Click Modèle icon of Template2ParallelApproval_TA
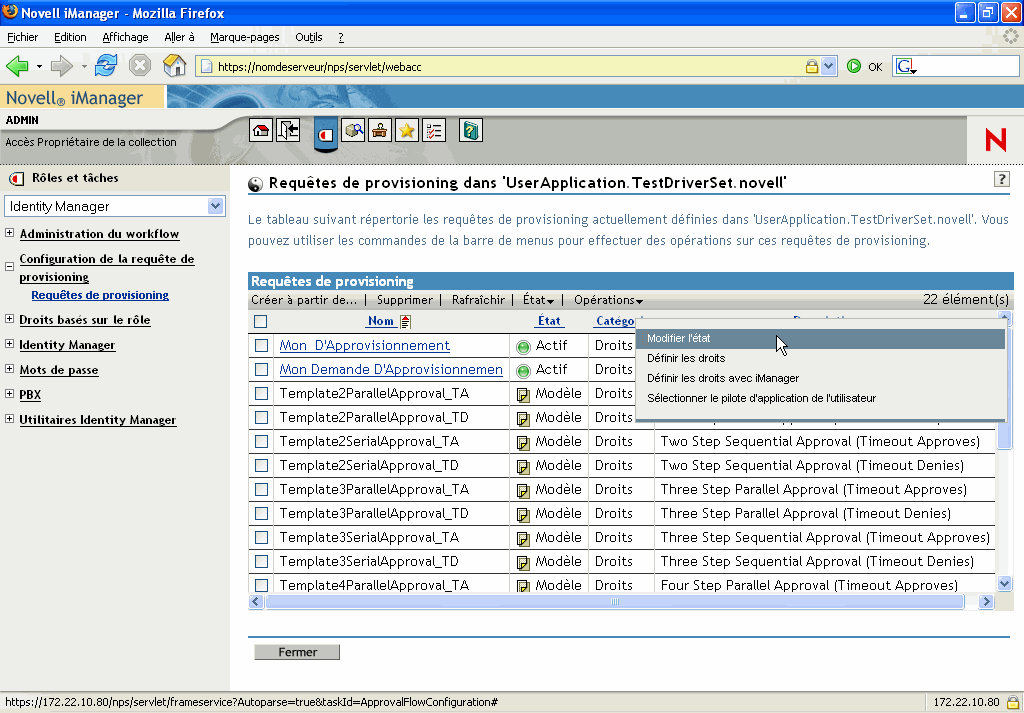The height and width of the screenshot is (713, 1024). 523,395
